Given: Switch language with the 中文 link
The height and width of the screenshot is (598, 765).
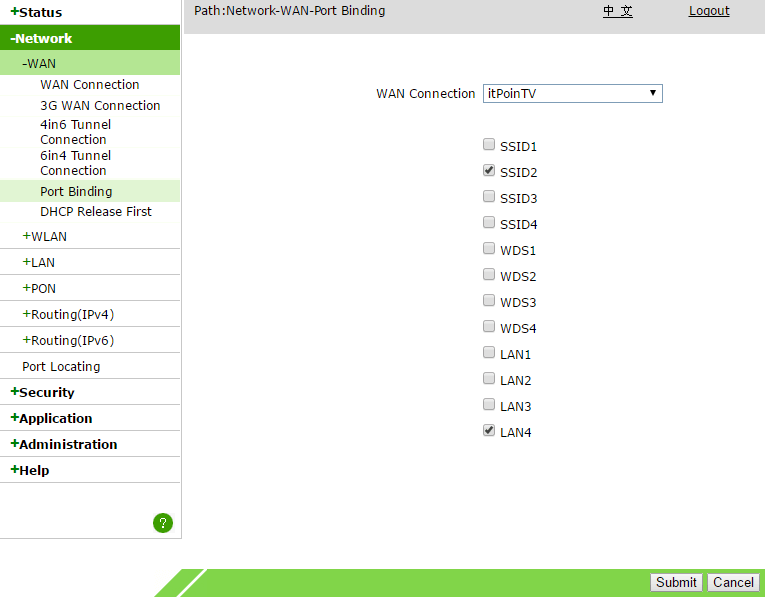Looking at the screenshot, I should click(x=618, y=11).
